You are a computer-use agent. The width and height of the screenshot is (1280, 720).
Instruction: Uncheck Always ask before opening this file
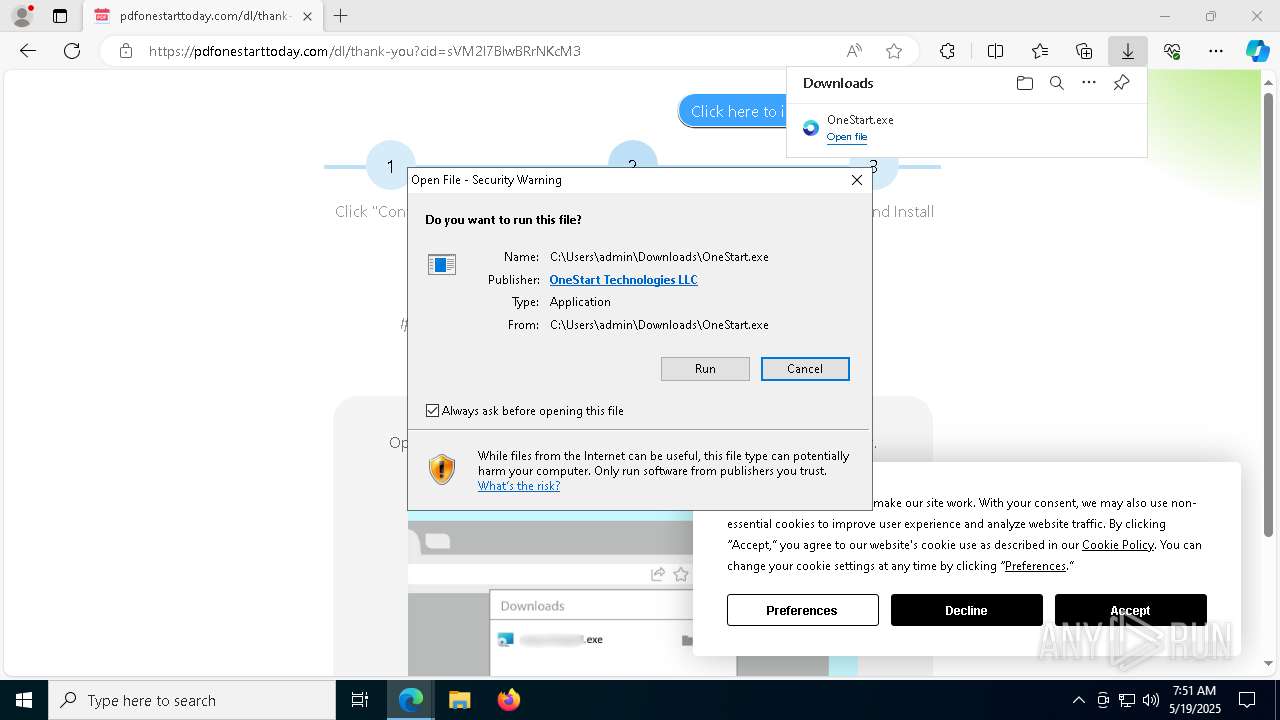click(433, 411)
